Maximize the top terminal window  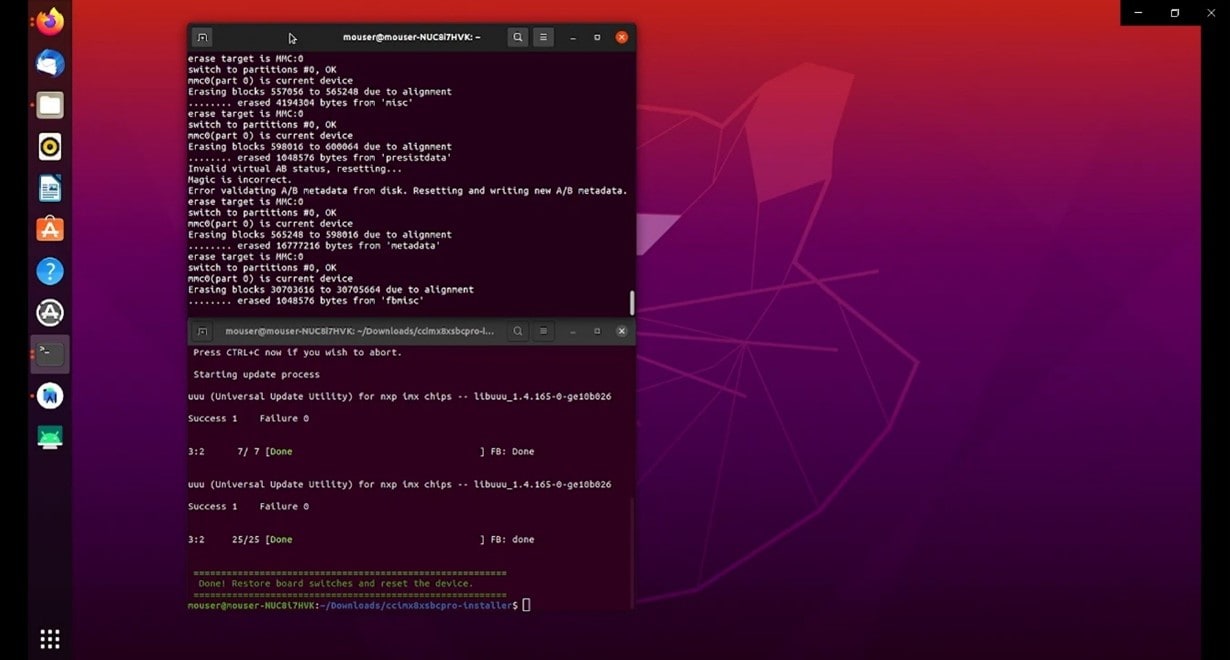(597, 37)
